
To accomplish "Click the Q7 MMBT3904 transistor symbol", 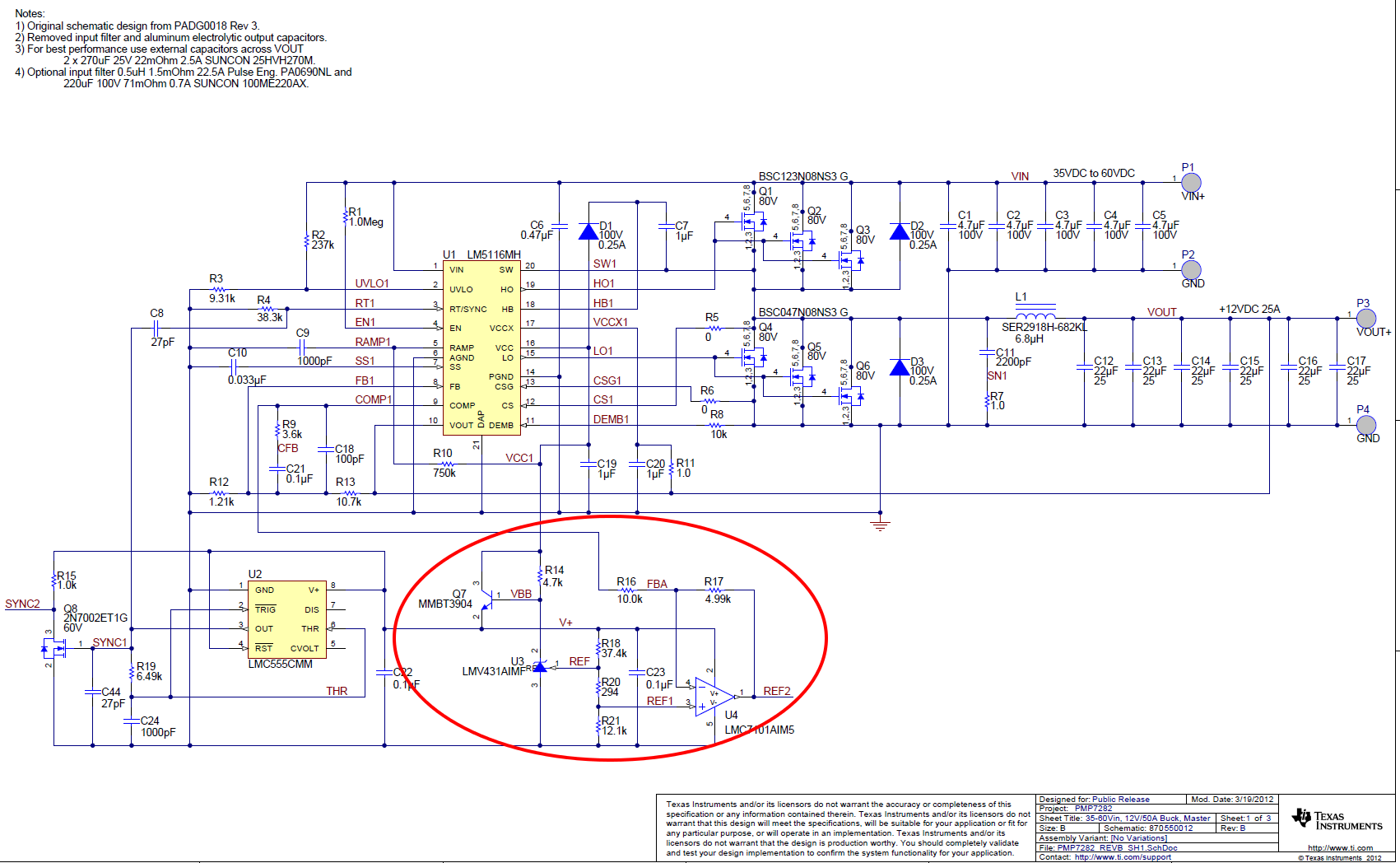I will pyautogui.click(x=486, y=599).
